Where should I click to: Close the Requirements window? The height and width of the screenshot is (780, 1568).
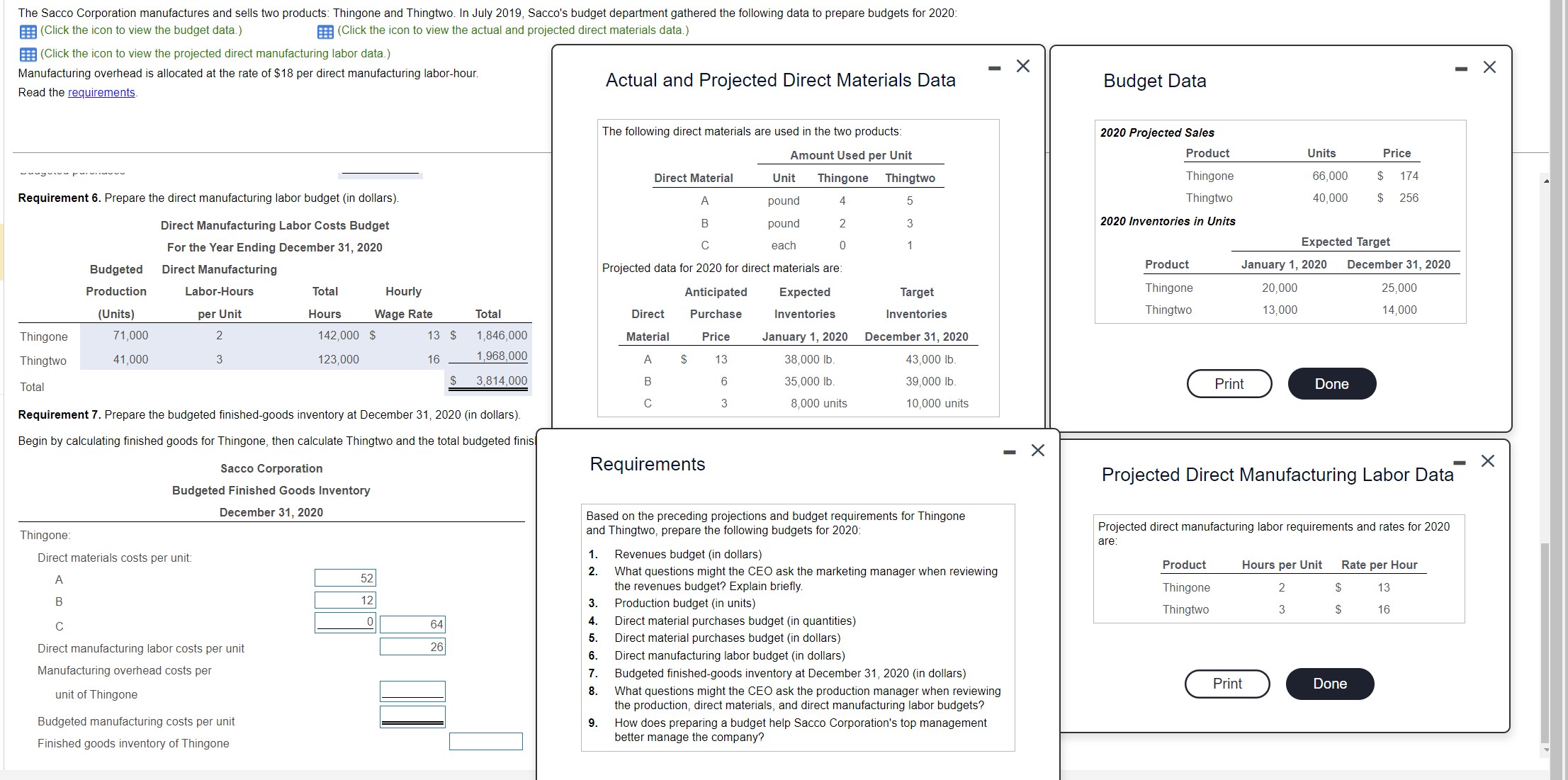[x=1037, y=451]
